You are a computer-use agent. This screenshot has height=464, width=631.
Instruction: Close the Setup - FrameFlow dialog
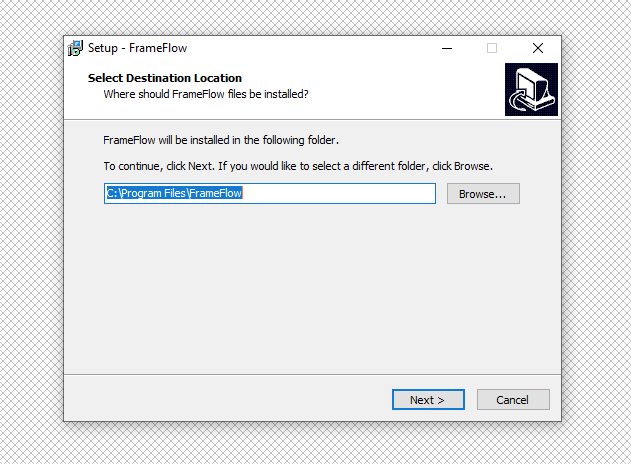[537, 48]
